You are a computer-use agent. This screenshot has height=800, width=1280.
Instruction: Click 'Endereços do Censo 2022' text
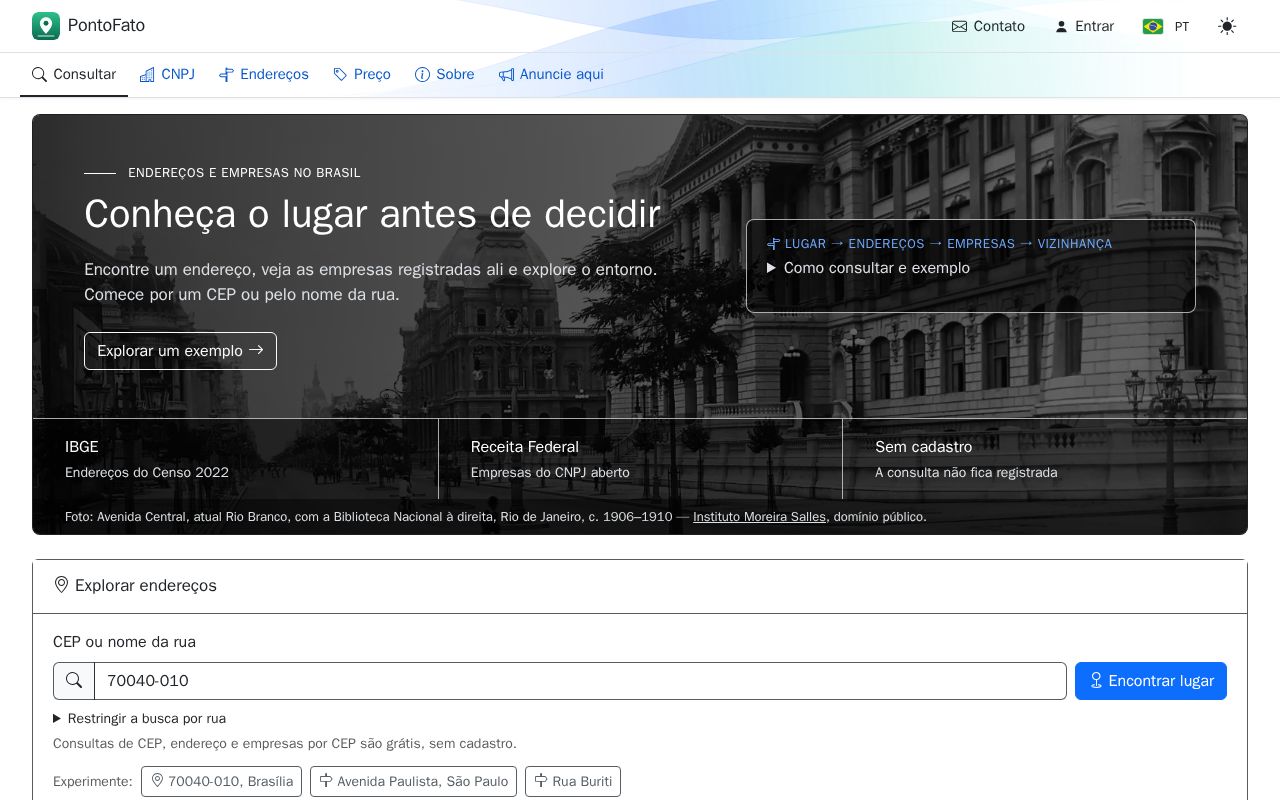pos(147,473)
